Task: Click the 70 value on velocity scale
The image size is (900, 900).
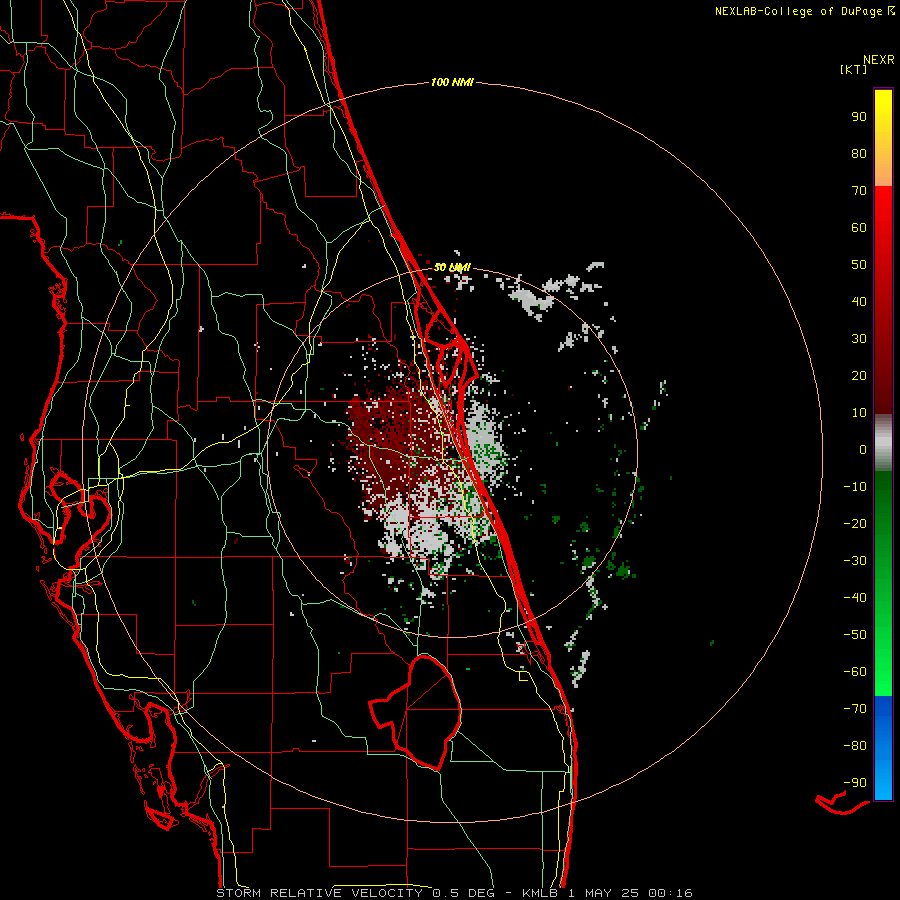Action: tap(859, 191)
